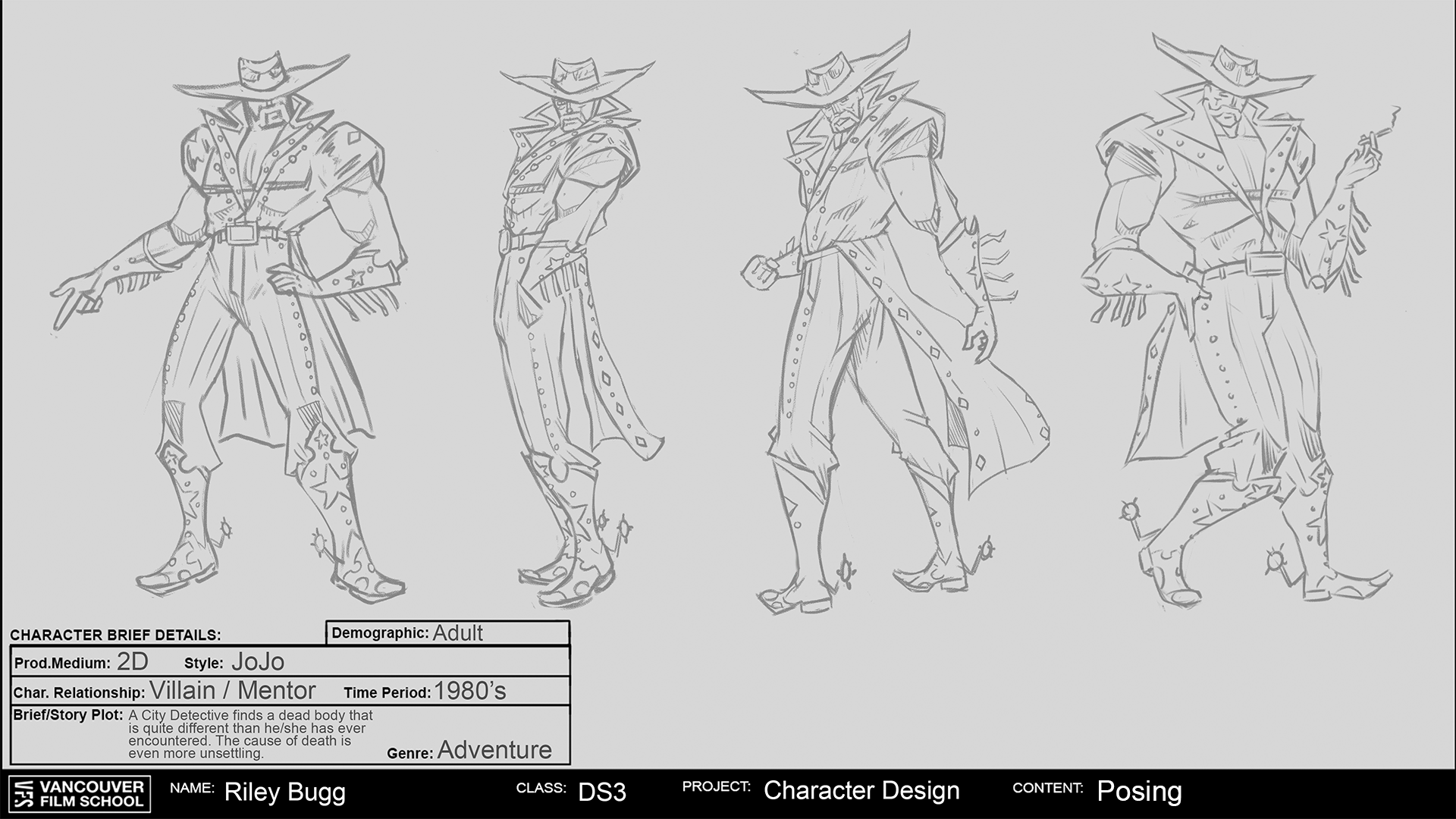Click the 'Prod.Medium:' label
The width and height of the screenshot is (1456, 819).
62,664
